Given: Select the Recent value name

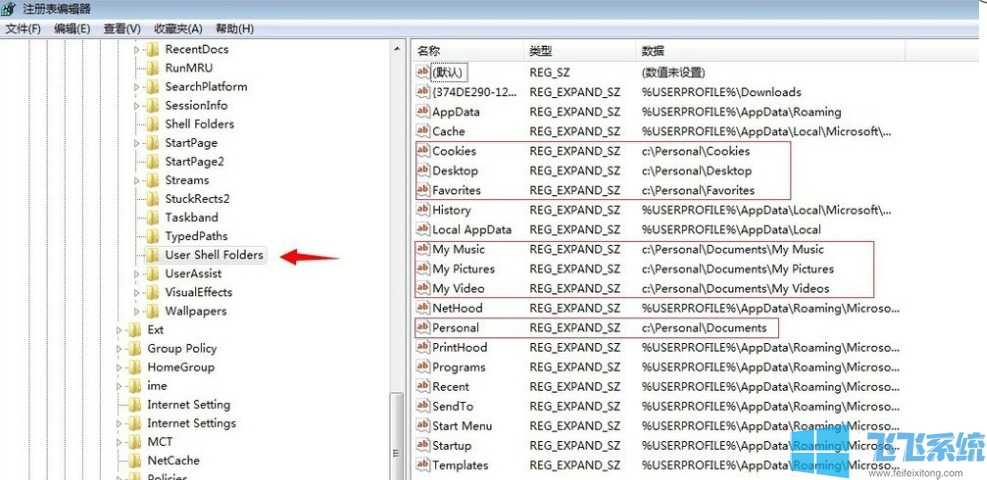Looking at the screenshot, I should (x=451, y=386).
